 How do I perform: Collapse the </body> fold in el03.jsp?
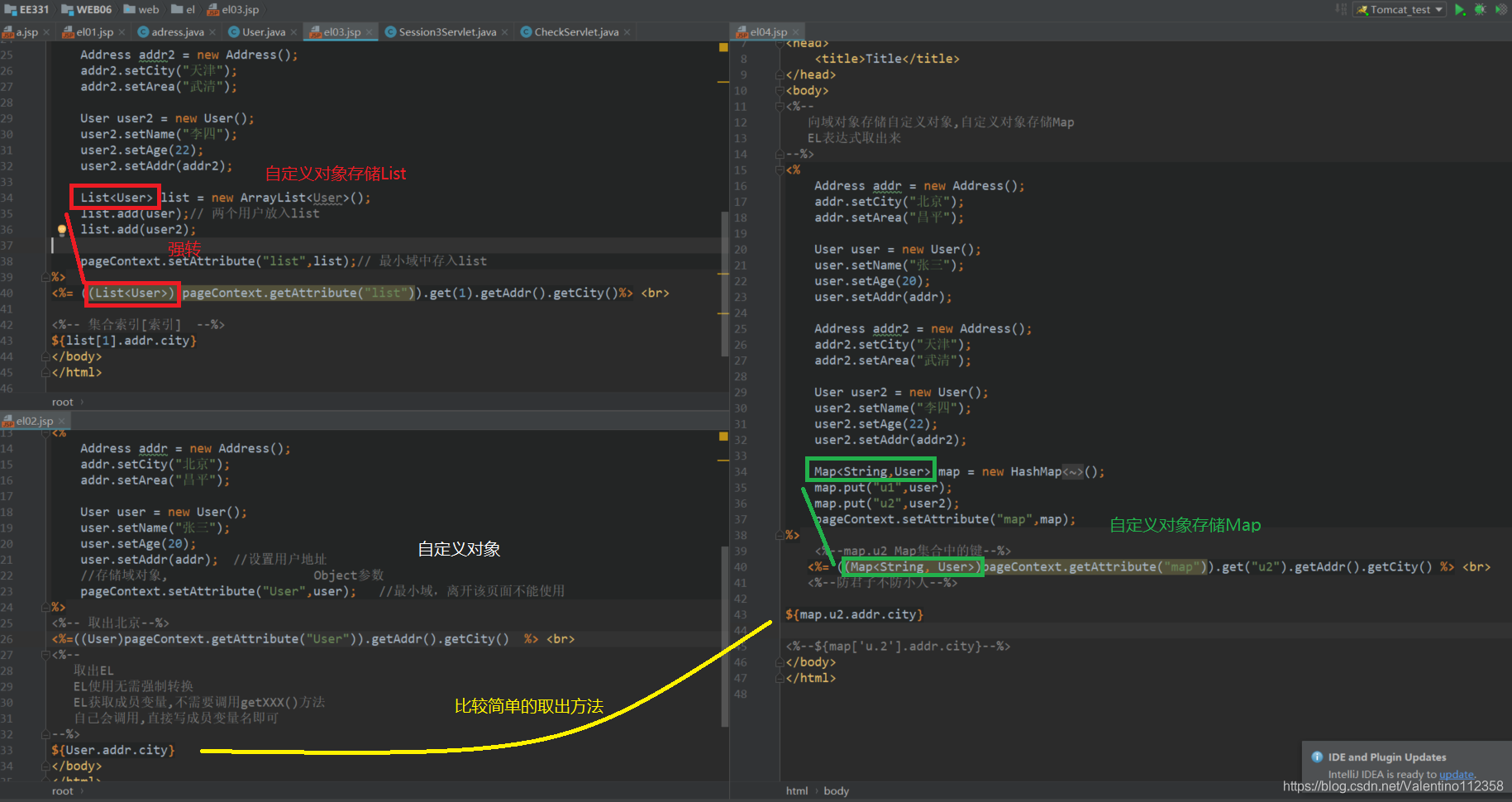pos(45,356)
